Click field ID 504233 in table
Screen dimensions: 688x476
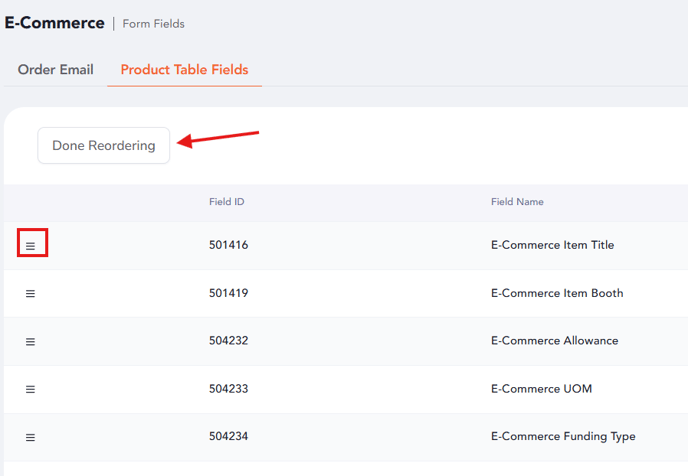229,389
